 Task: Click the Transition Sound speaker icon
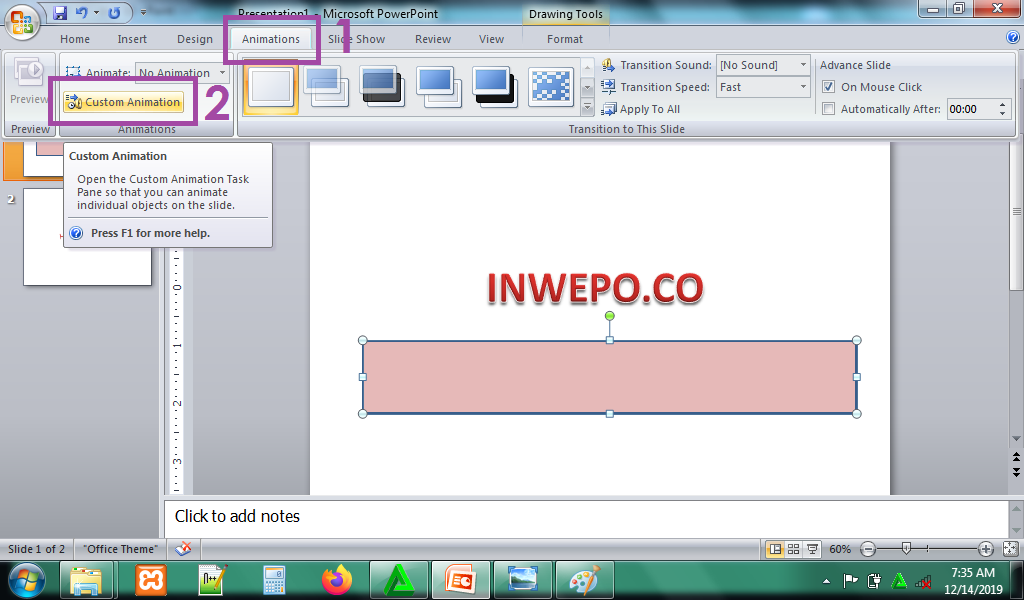[608, 65]
